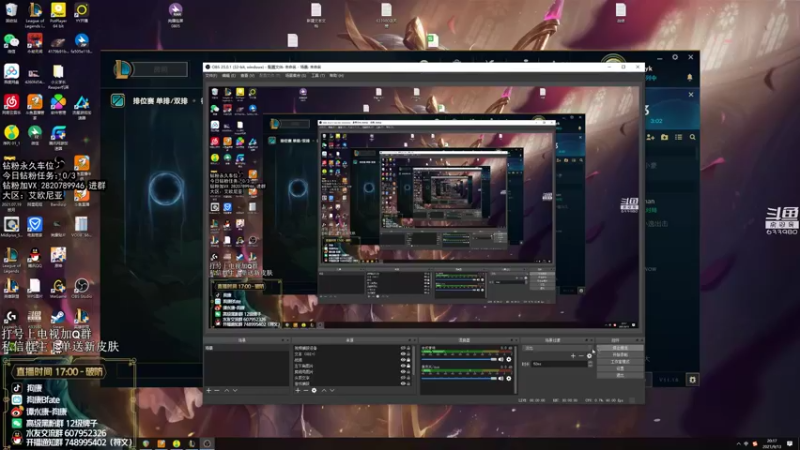800x450 pixels.
Task: Open notification center in taskbar corner
Action: click(x=790, y=443)
